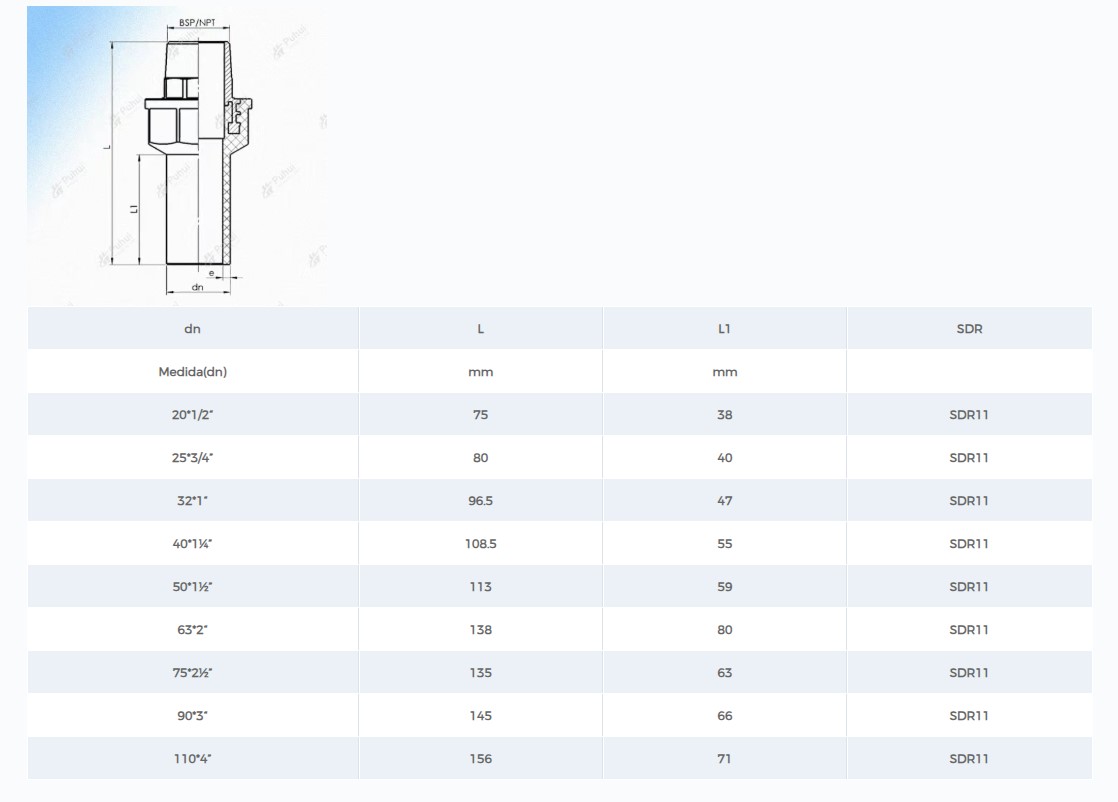Select the L column header
Image resolution: width=1118 pixels, height=802 pixels.
481,329
